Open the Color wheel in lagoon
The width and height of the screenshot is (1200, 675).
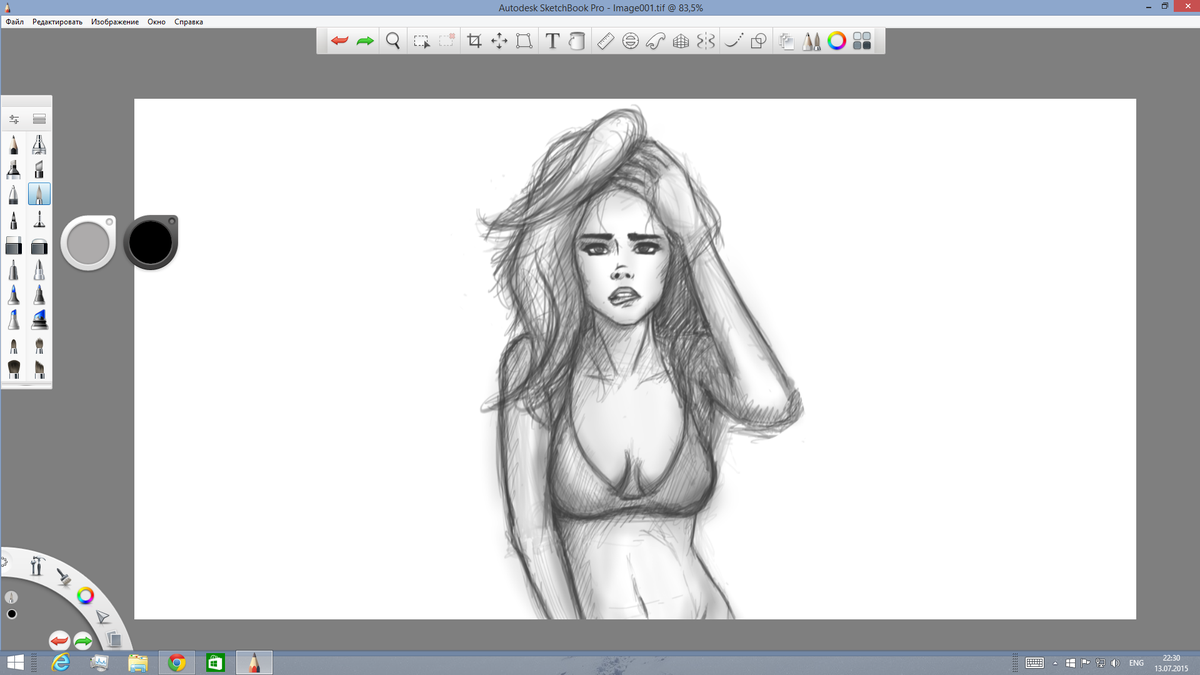86,596
